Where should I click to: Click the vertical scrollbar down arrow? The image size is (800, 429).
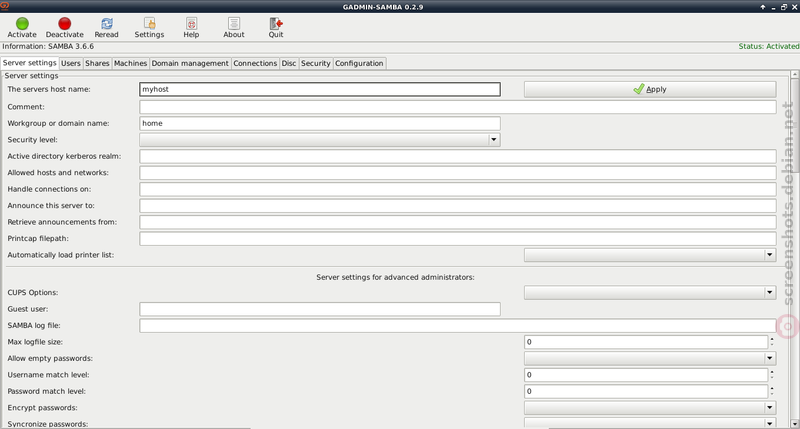pyautogui.click(x=794, y=423)
